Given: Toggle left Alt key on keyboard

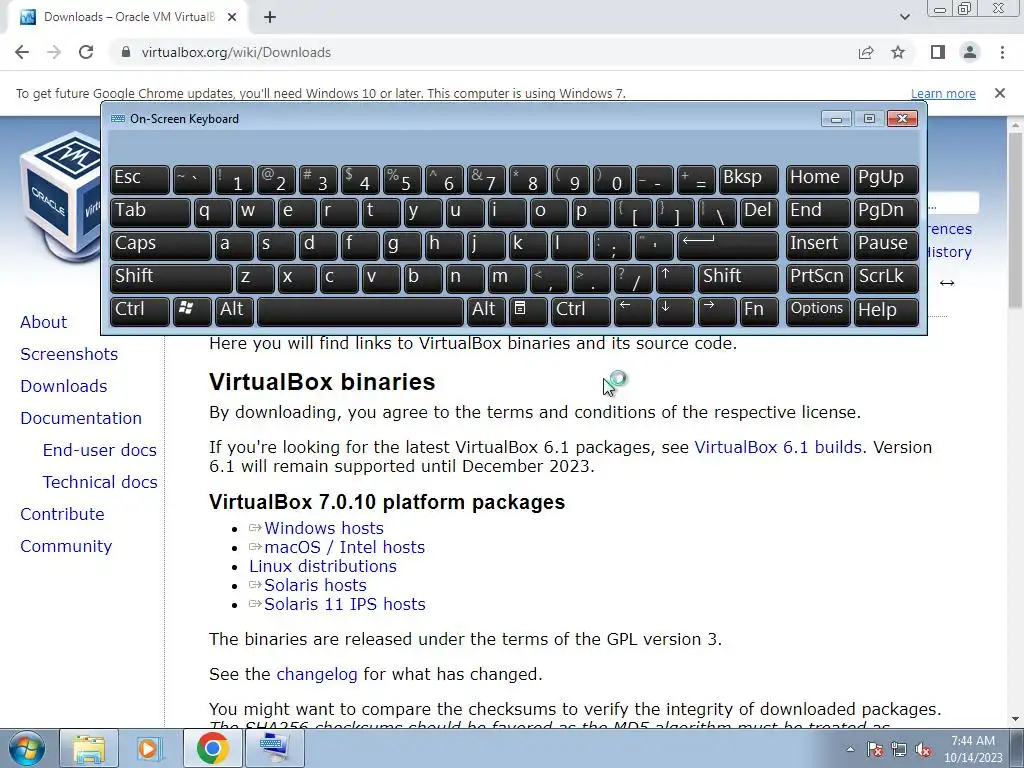Looking at the screenshot, I should click(233, 310).
